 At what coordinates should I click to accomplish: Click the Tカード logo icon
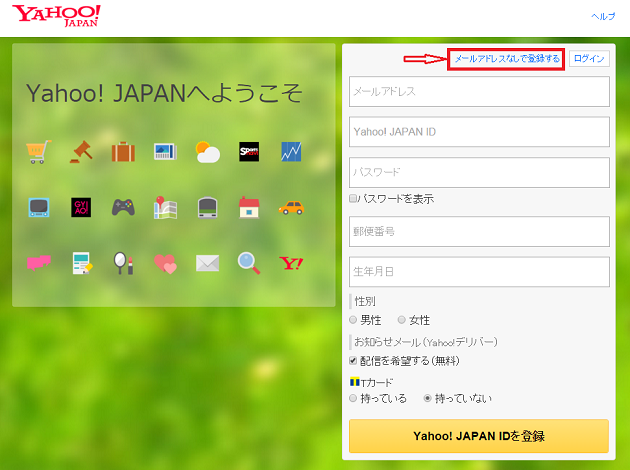coord(354,381)
